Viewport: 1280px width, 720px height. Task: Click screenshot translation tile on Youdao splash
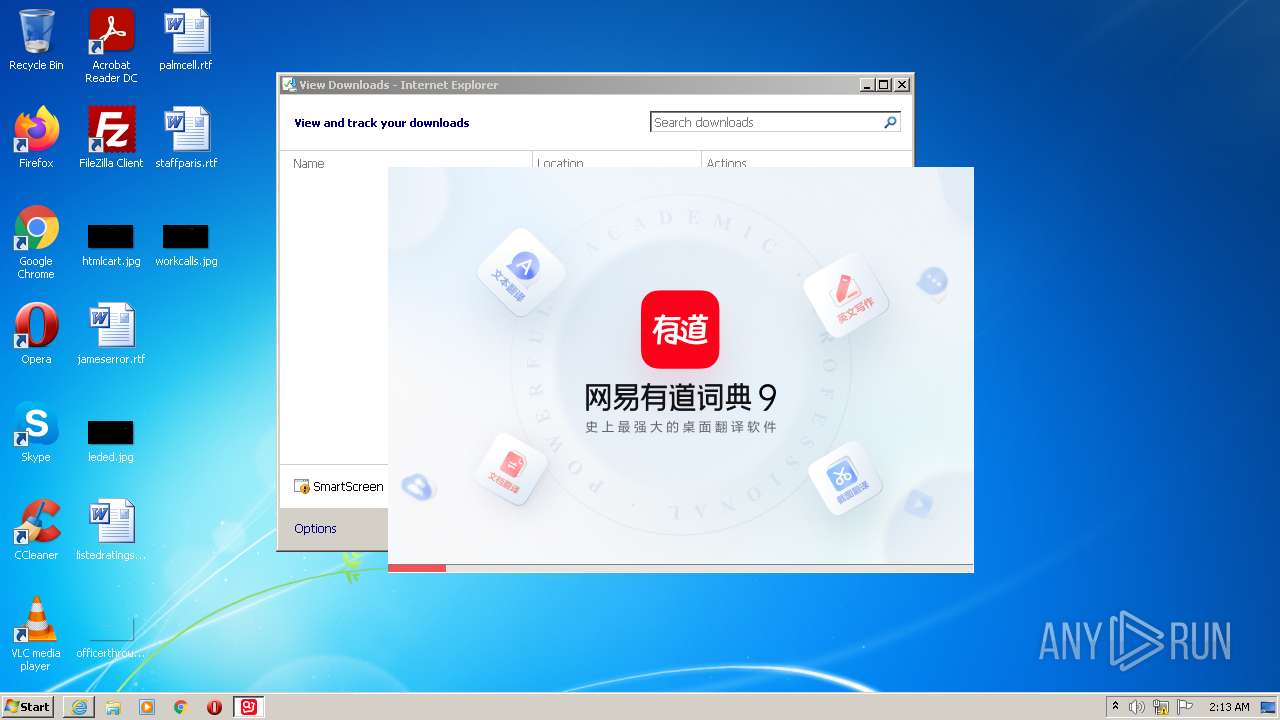coord(845,478)
